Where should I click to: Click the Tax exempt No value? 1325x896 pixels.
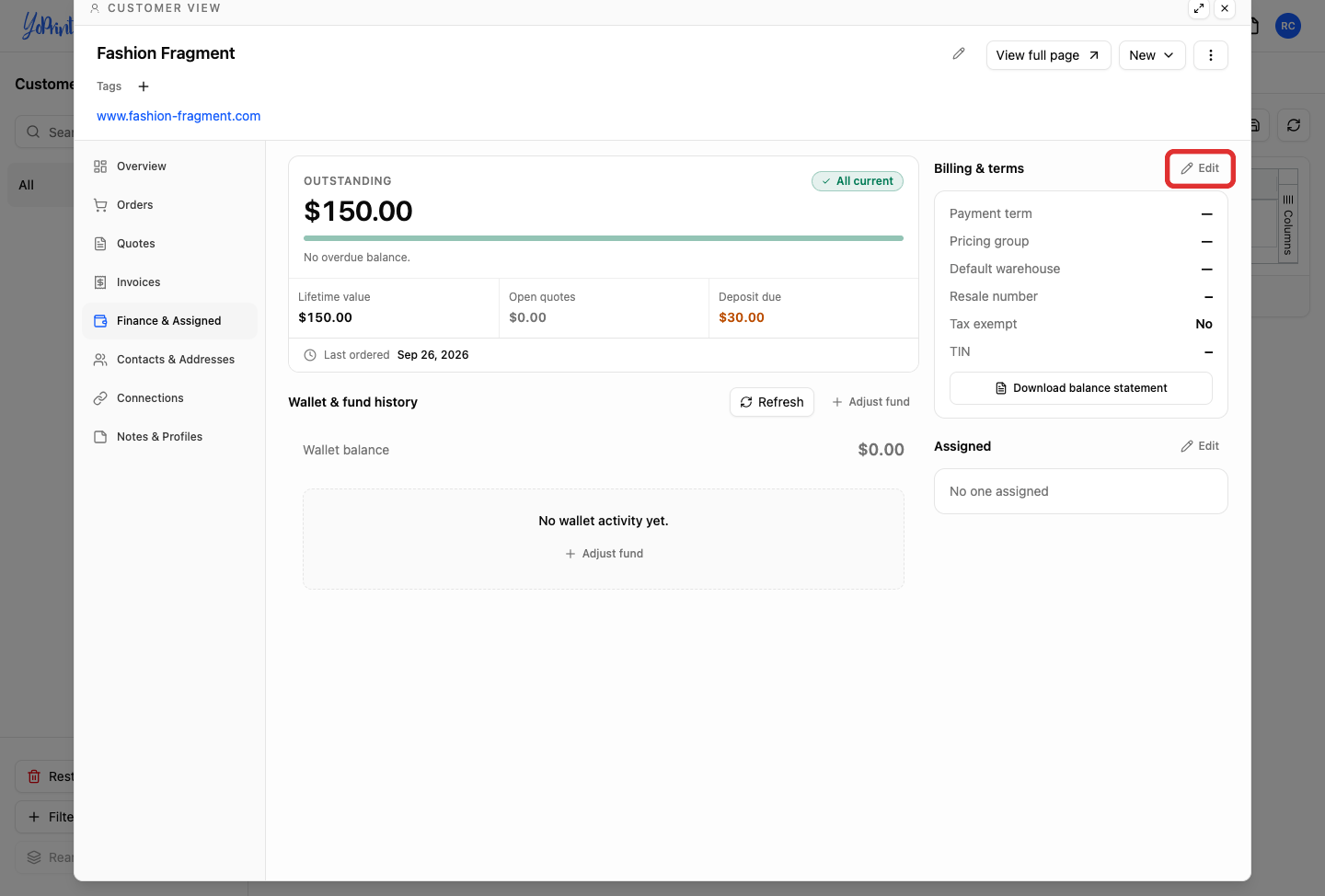1204,324
